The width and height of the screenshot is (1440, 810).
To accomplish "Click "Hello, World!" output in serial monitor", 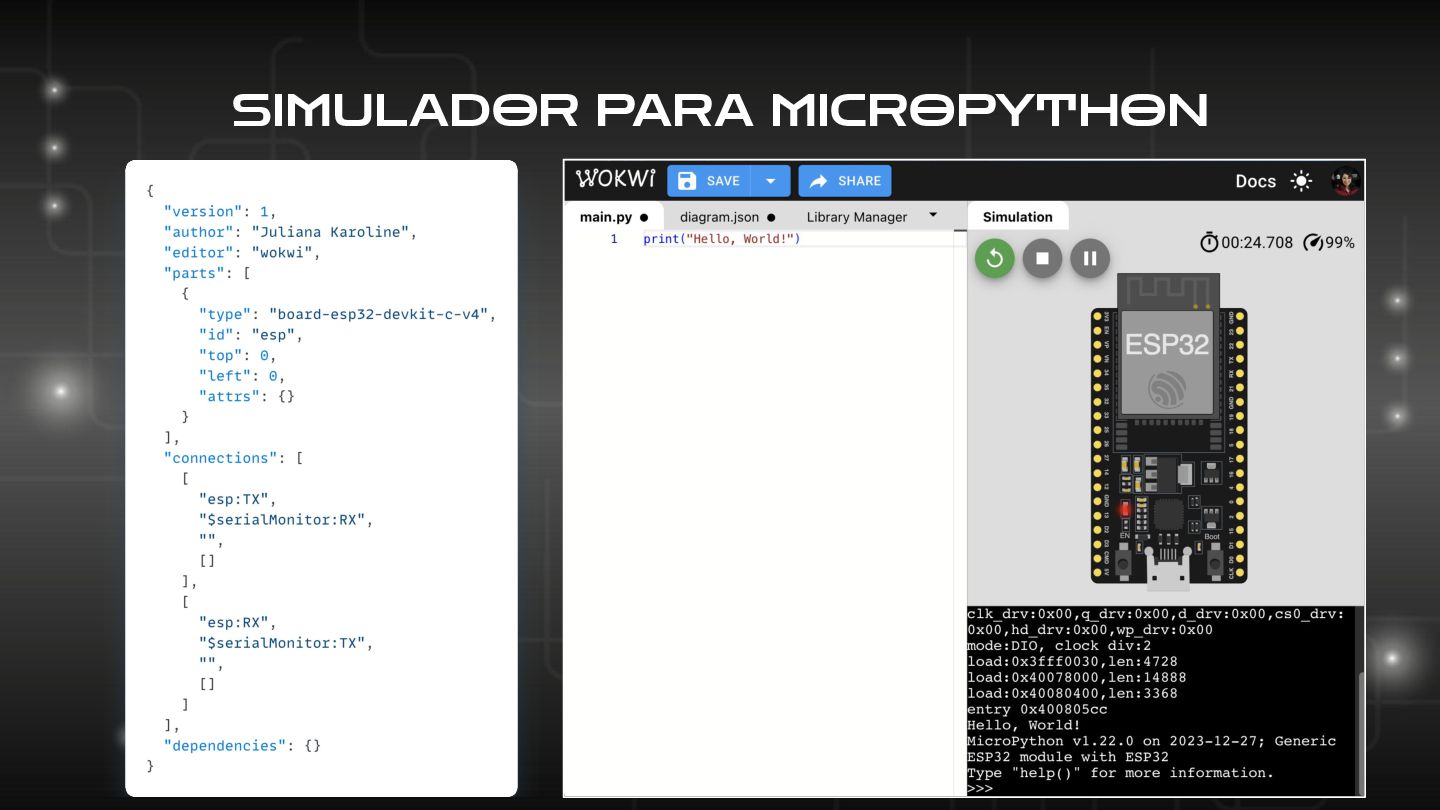I will [x=1024, y=725].
